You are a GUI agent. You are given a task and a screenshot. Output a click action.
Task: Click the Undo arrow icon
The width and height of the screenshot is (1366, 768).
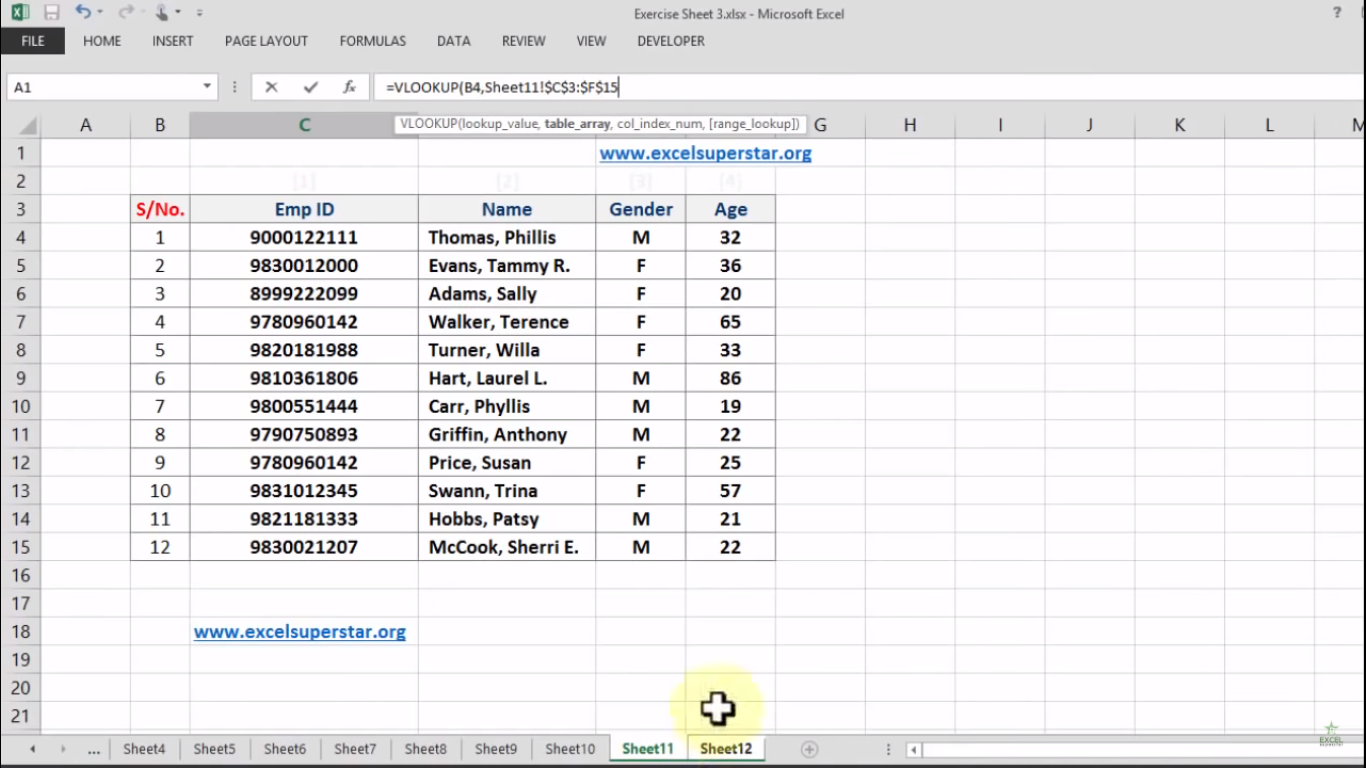click(83, 13)
